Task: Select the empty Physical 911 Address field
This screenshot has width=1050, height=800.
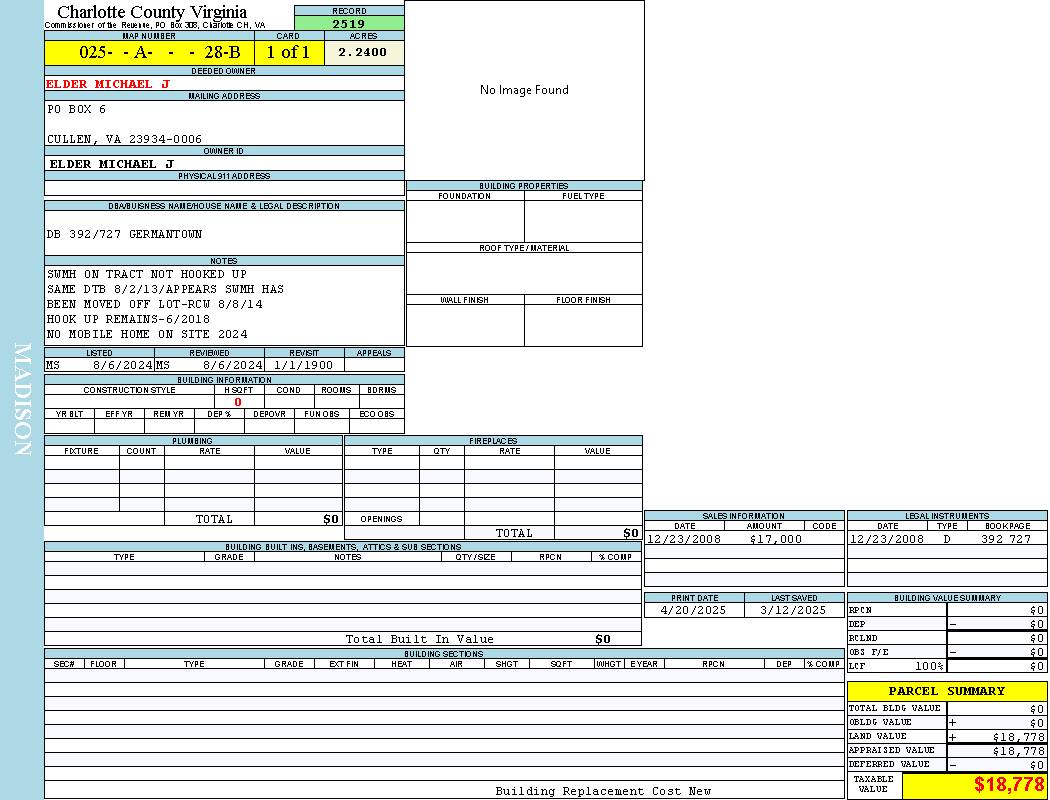Action: pos(224,188)
